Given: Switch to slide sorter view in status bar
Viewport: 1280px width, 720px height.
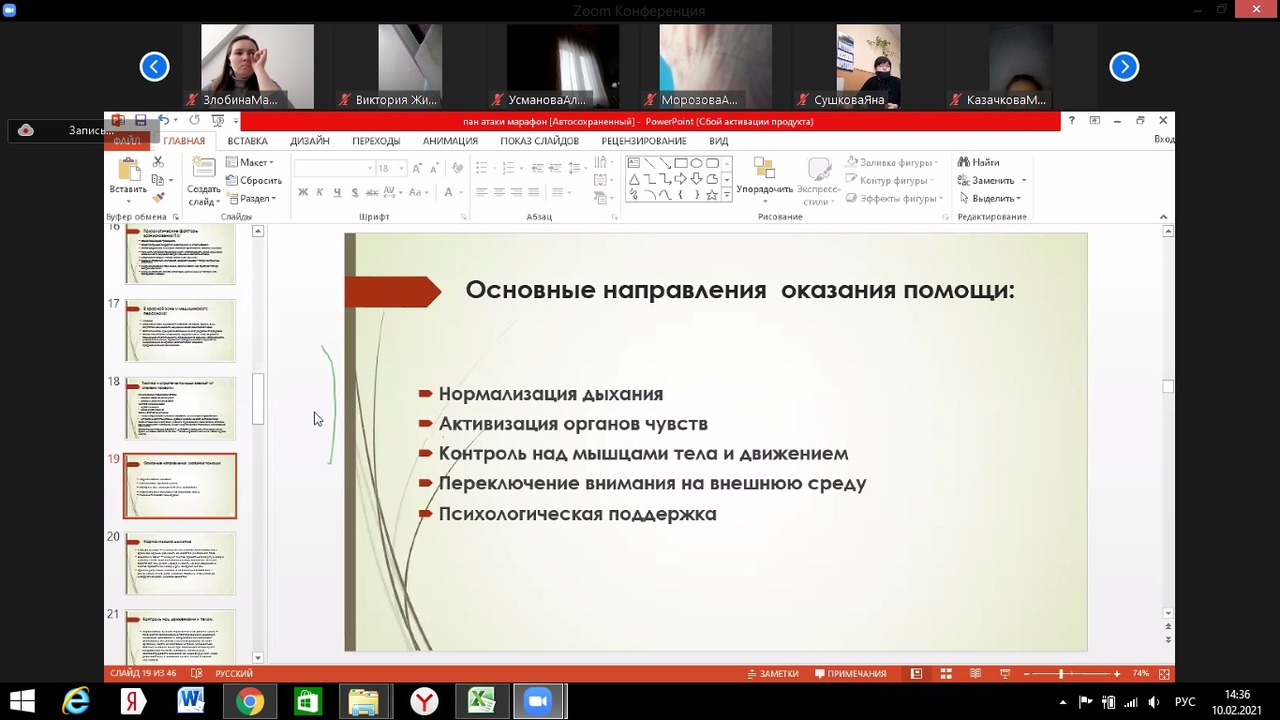Looking at the screenshot, I should pos(946,674).
